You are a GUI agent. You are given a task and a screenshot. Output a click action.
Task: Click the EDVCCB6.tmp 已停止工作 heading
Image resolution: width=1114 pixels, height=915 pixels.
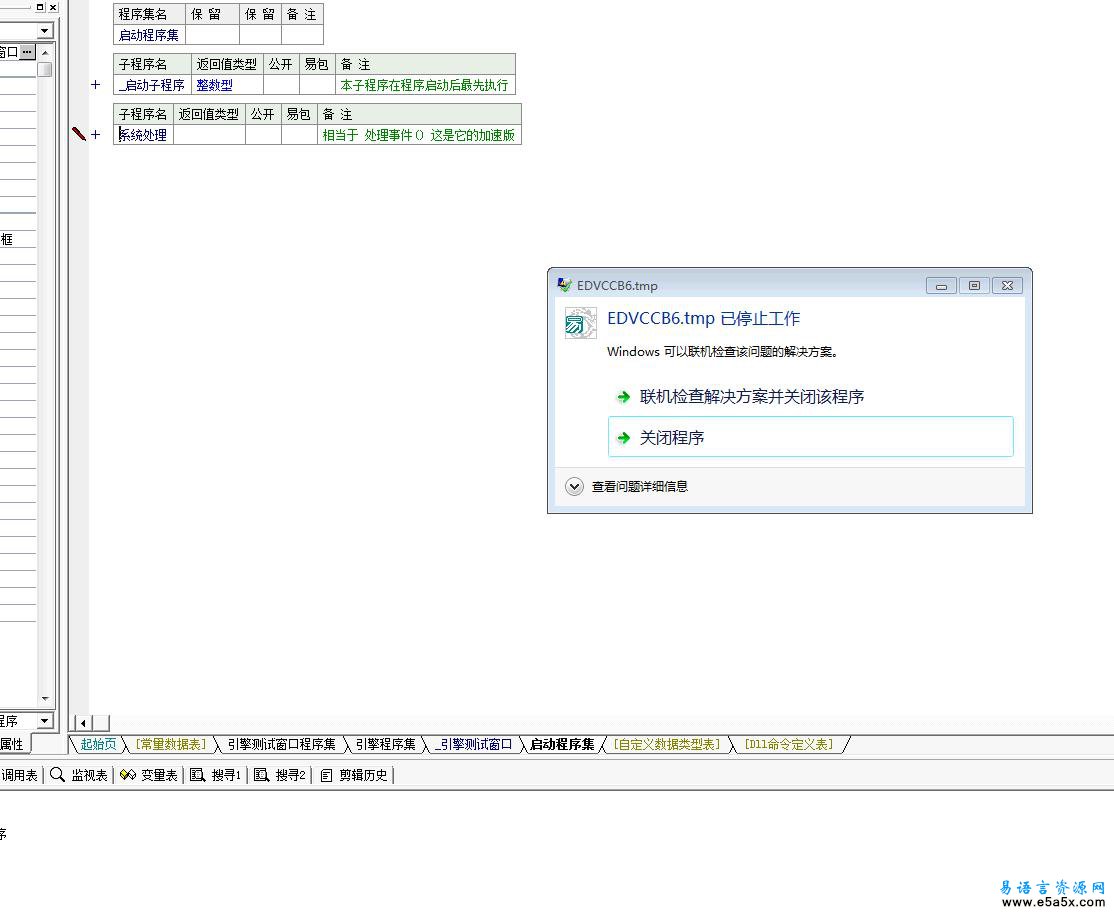point(703,318)
